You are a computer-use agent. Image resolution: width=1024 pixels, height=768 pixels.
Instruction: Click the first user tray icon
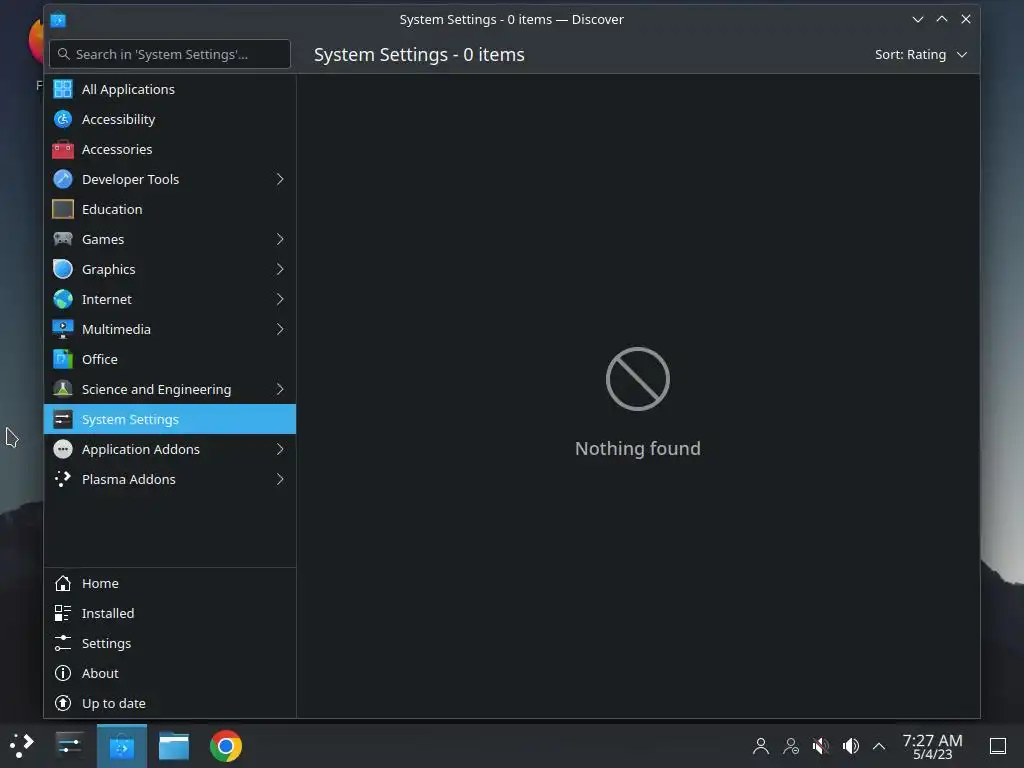tap(761, 746)
